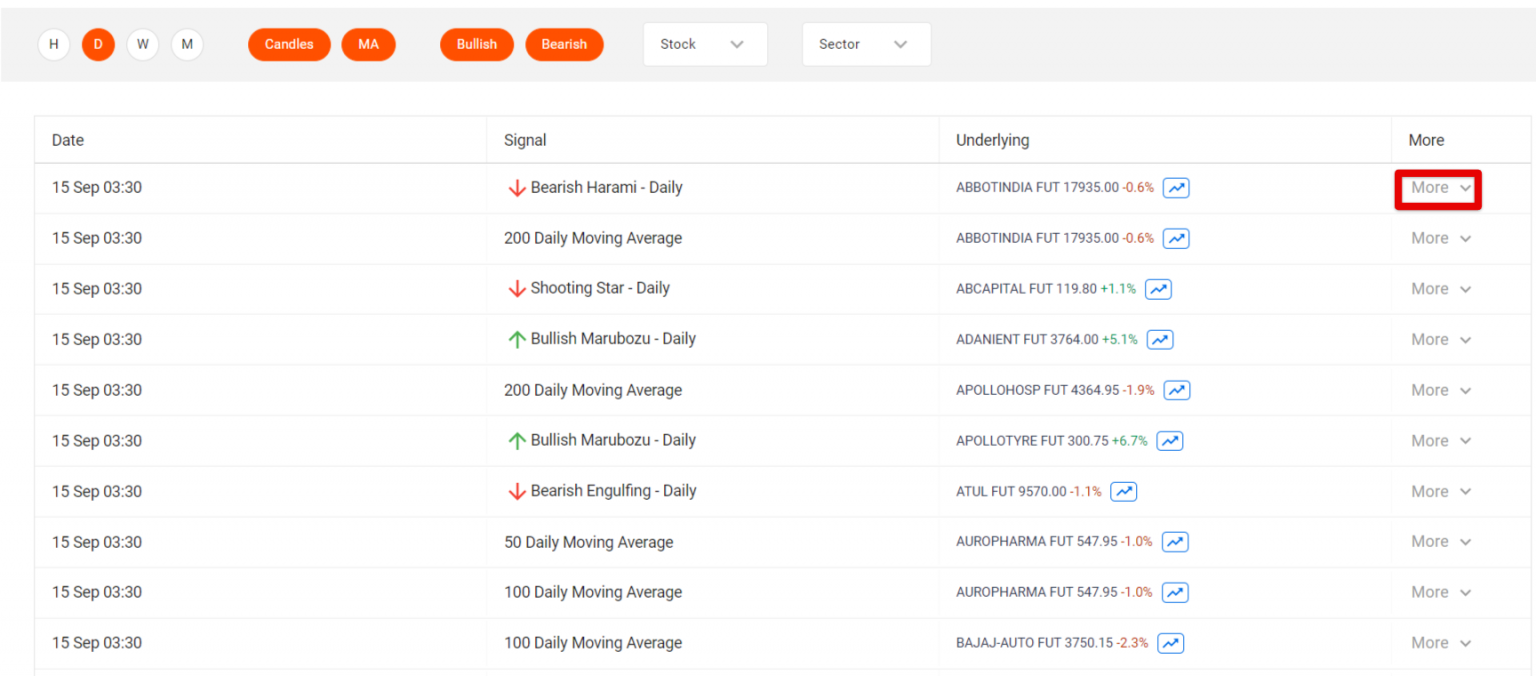Viewport: 1536px width, 676px height.
Task: Click the chart icon next to ATUL FUT
Action: [1123, 491]
